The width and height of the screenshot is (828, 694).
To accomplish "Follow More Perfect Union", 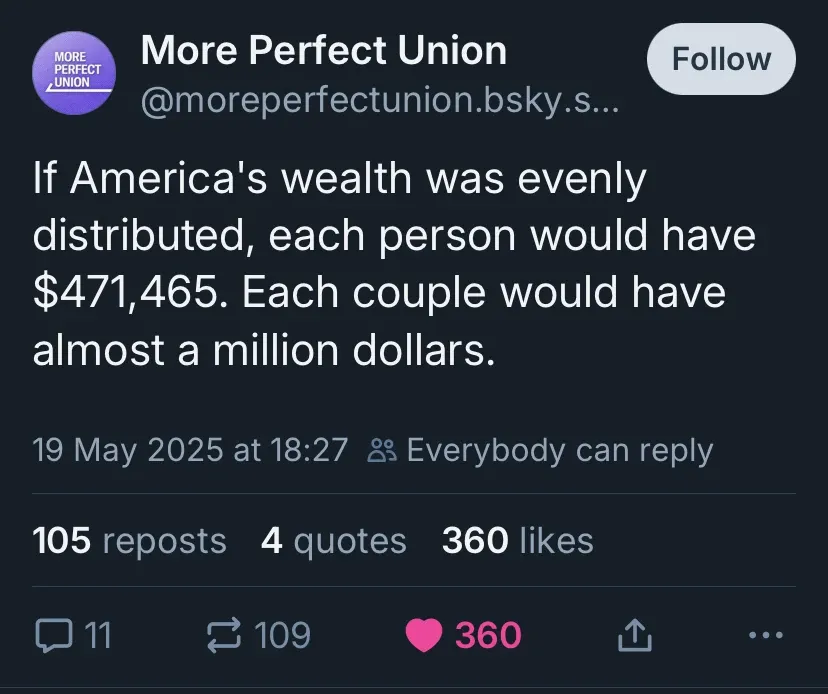I will point(721,59).
